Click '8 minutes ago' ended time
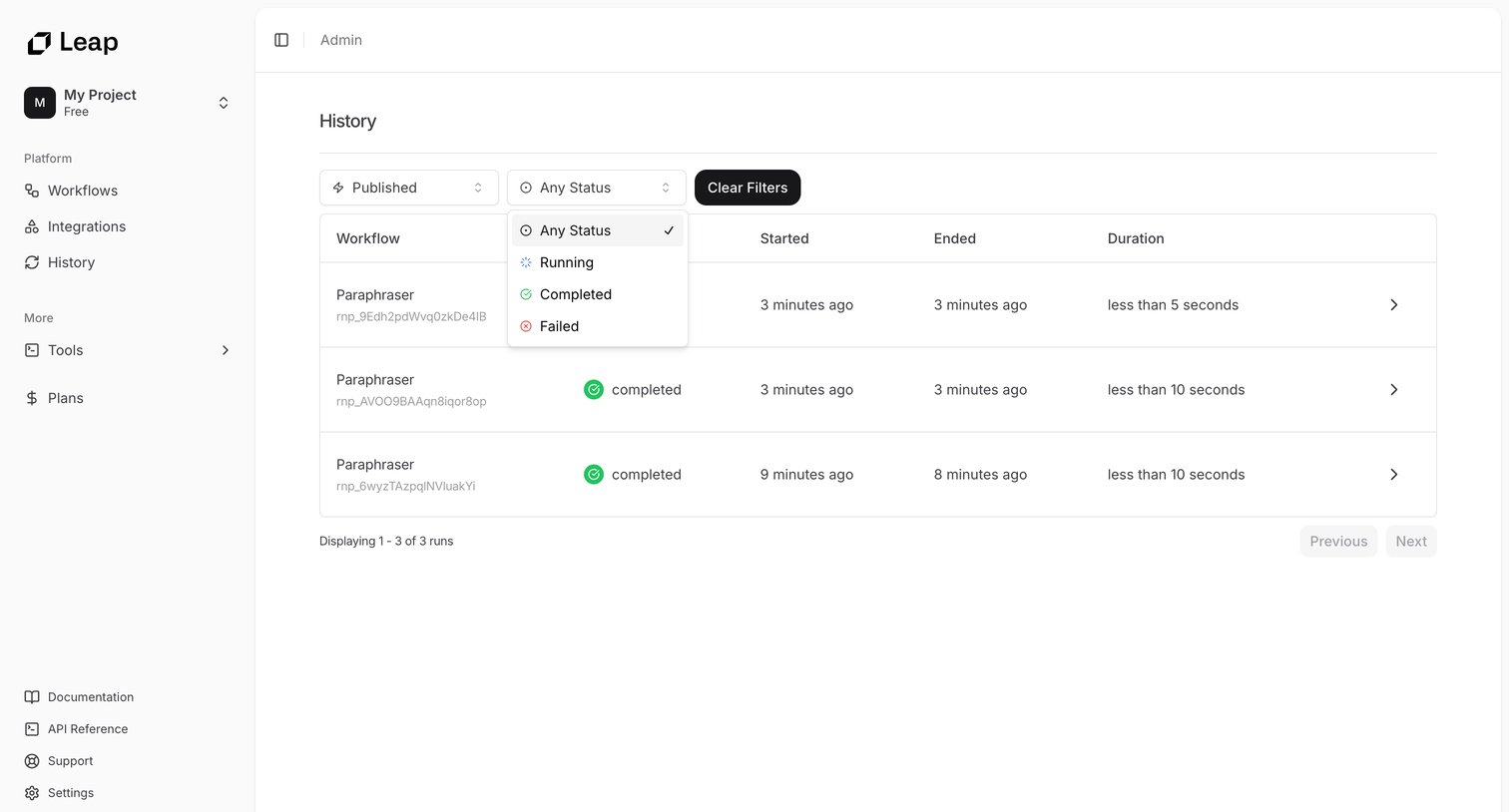 pyautogui.click(x=980, y=475)
